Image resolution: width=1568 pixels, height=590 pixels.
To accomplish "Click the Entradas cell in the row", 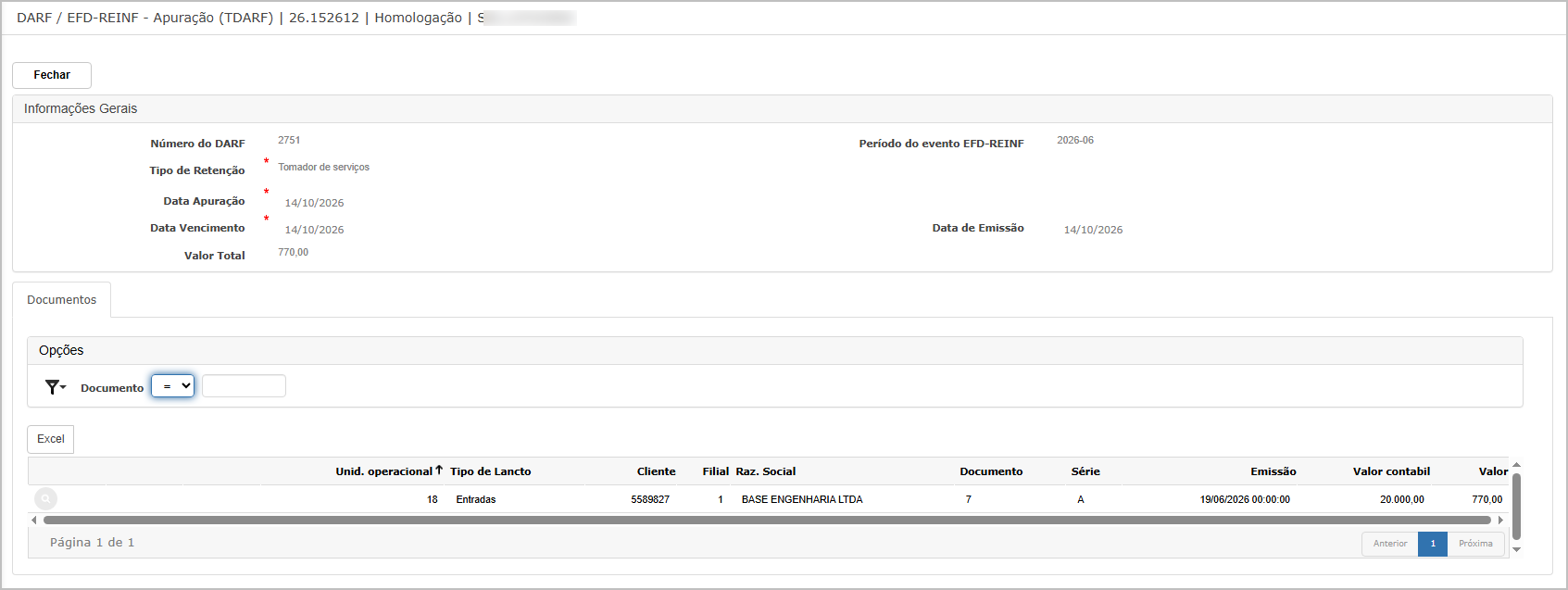I will pos(476,499).
